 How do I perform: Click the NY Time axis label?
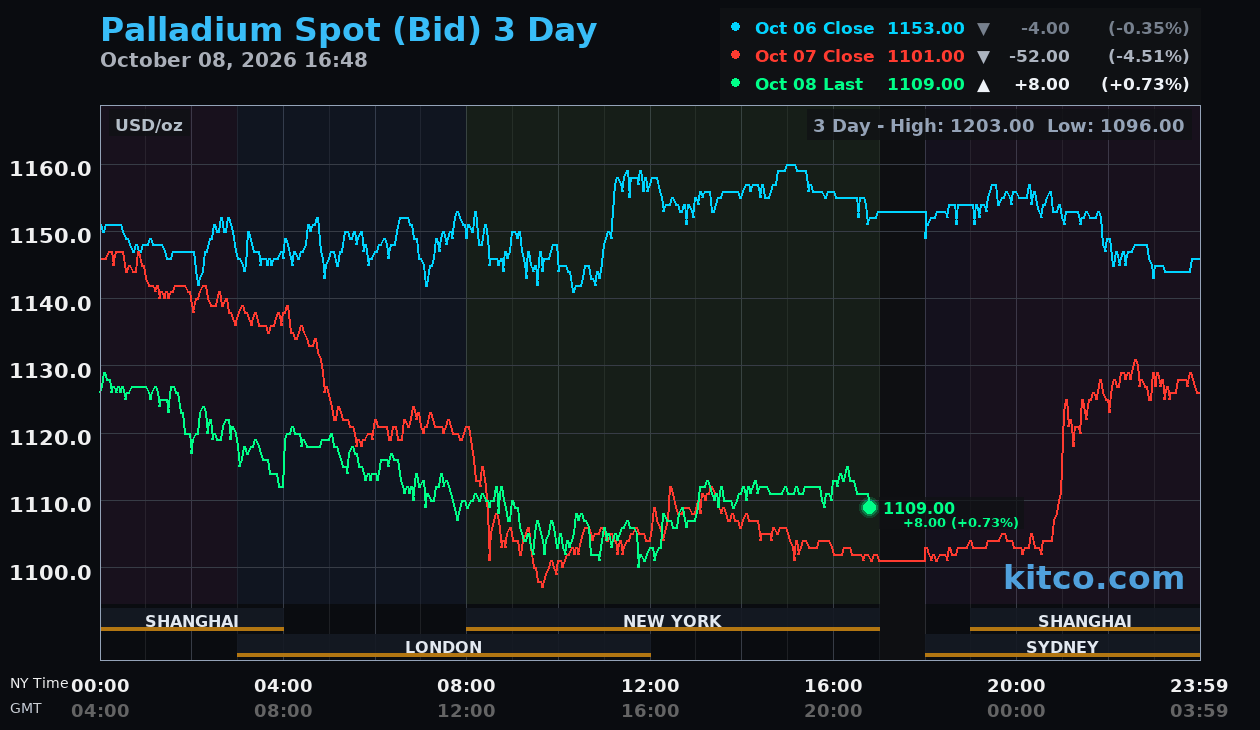pos(39,684)
